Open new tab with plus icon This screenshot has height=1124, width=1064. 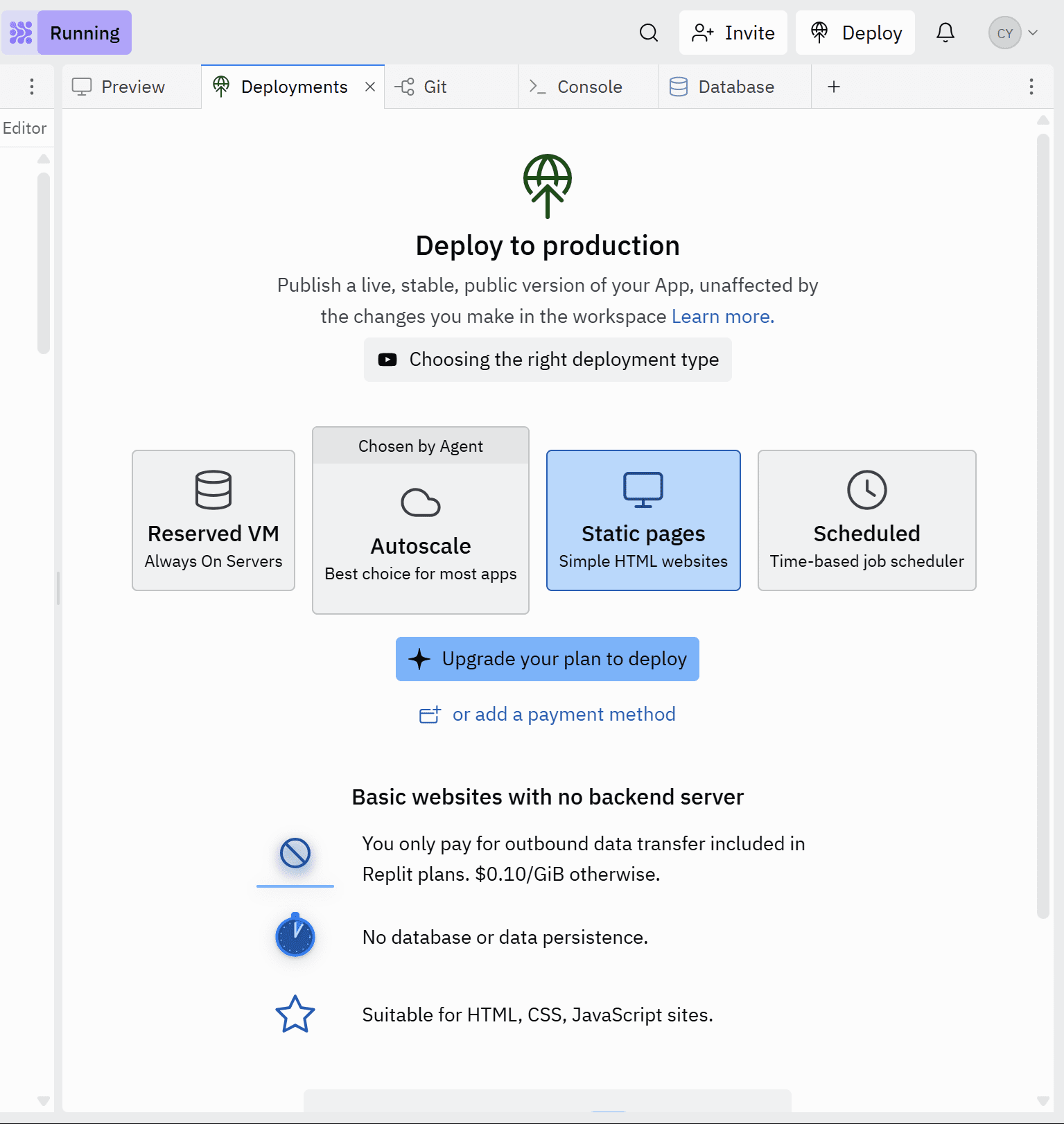834,87
